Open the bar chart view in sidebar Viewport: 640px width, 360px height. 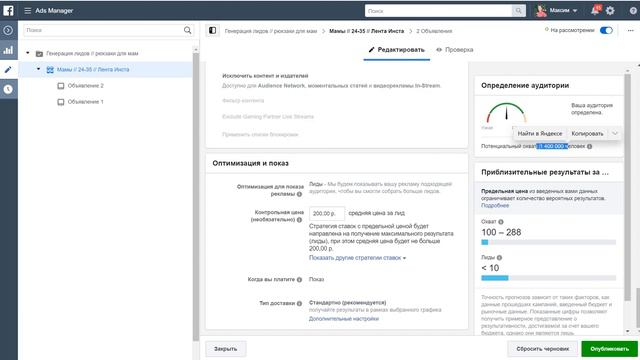[8, 50]
